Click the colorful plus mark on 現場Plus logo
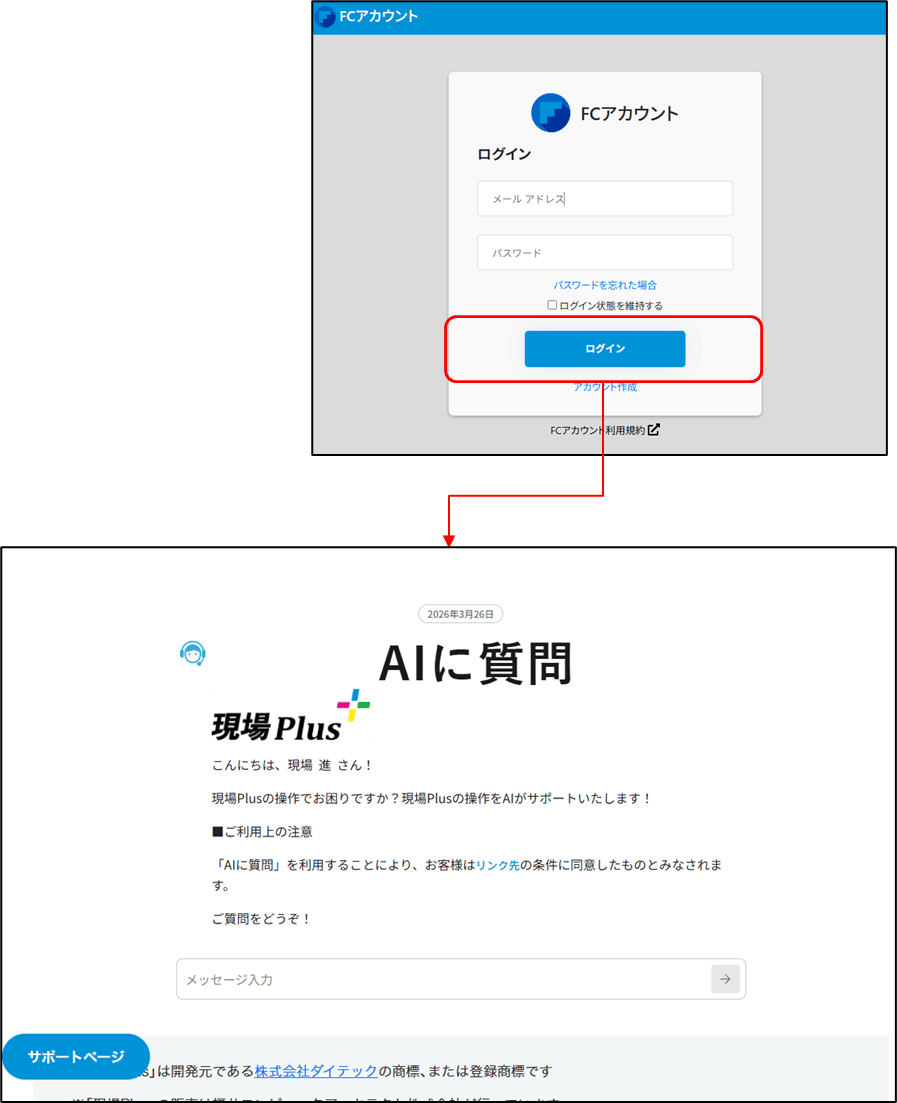897x1103 pixels. (353, 705)
